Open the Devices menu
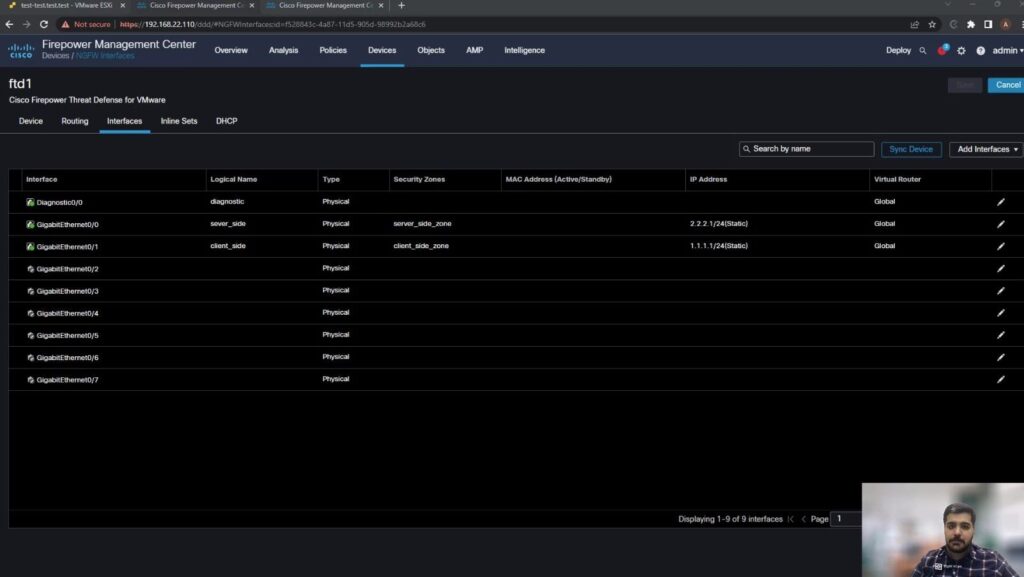The width and height of the screenshot is (1024, 577). [x=382, y=50]
